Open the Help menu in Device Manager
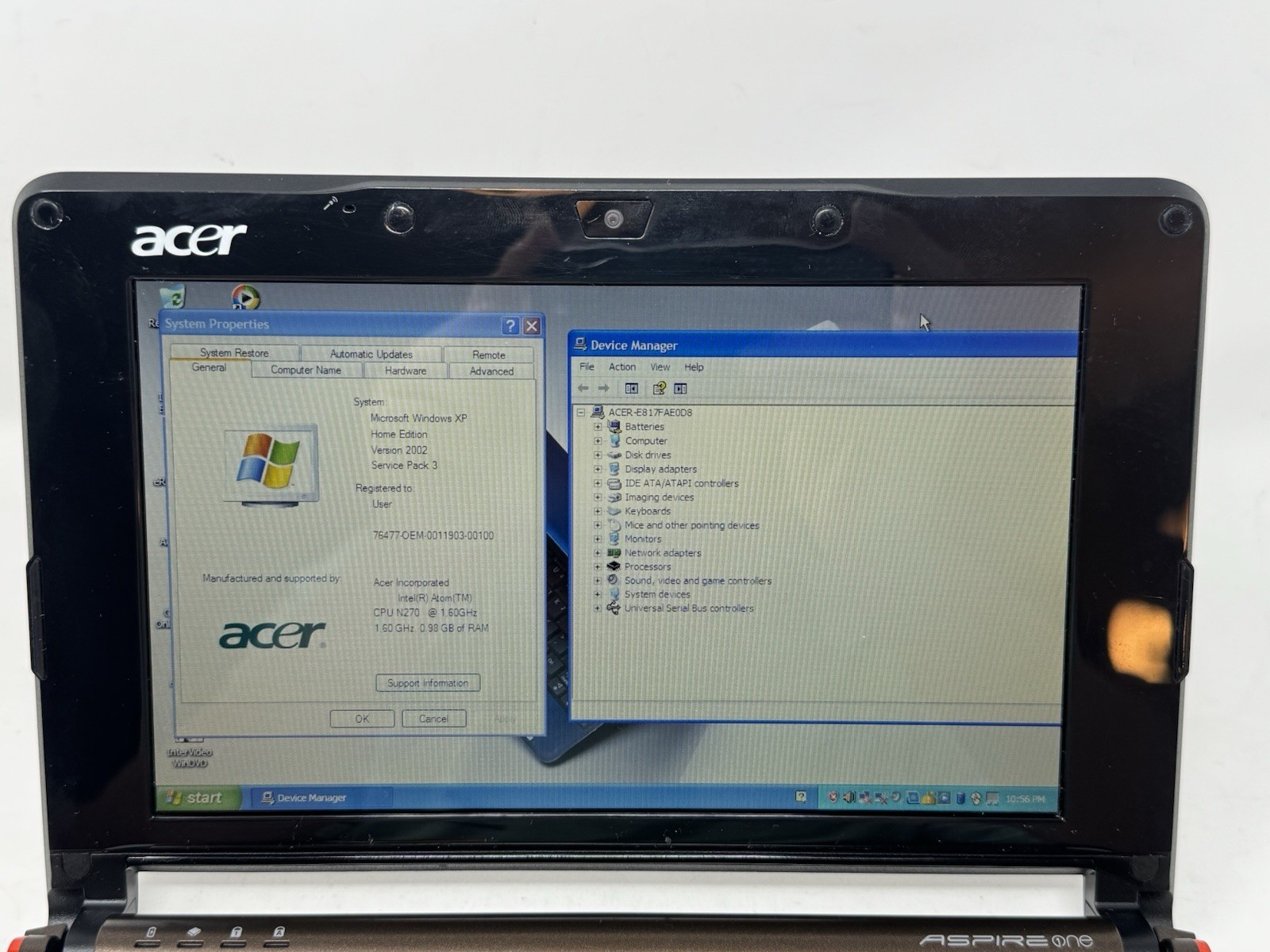Image resolution: width=1270 pixels, height=952 pixels. (694, 367)
